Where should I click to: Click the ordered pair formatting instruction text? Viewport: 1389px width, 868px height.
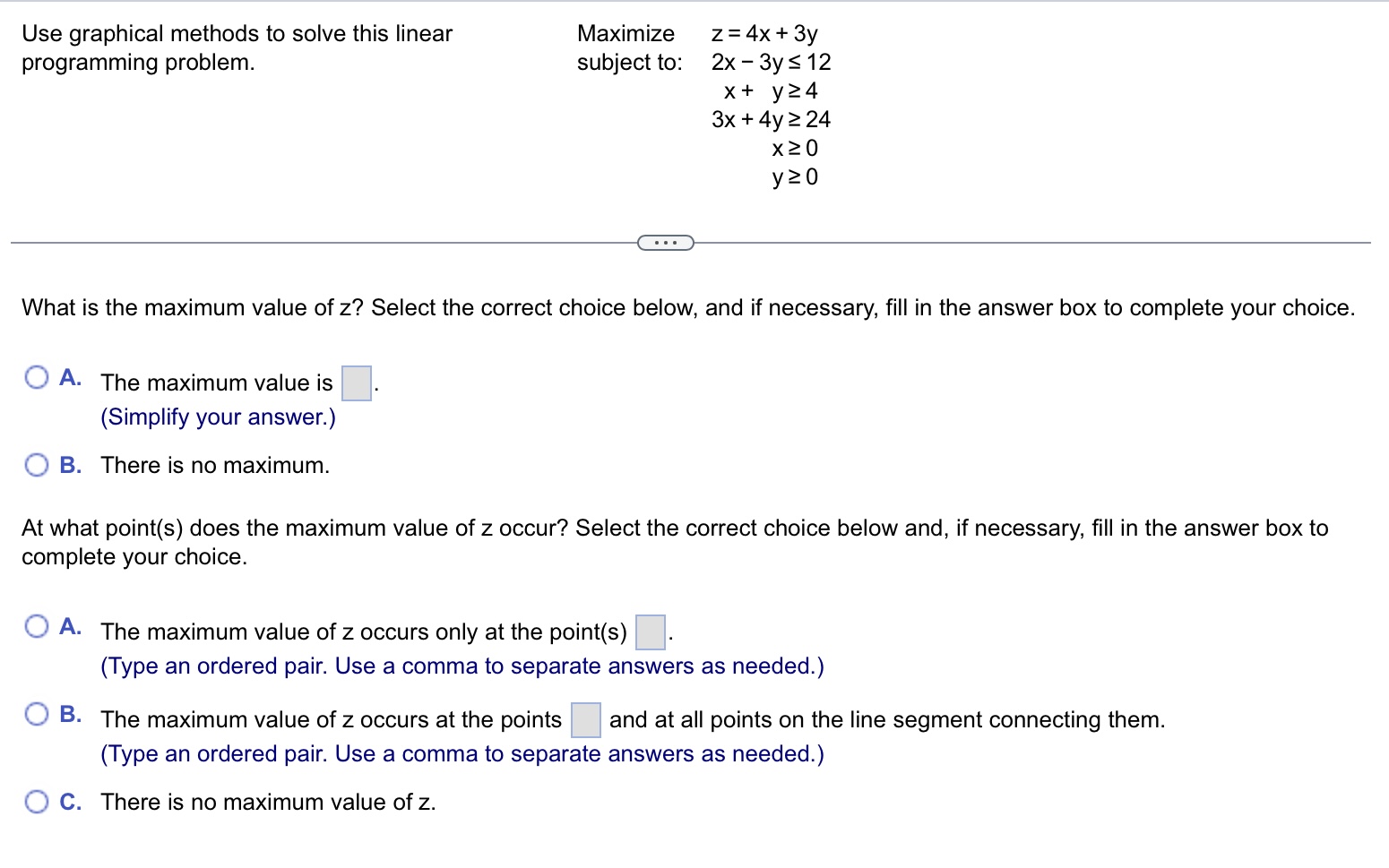click(462, 666)
